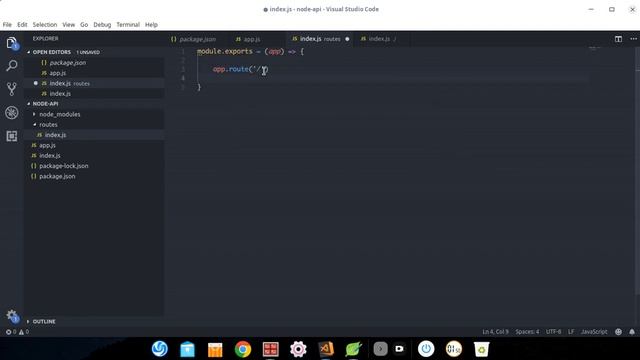
Task: Open the blue swirl launcher in dock
Action: [160, 349]
